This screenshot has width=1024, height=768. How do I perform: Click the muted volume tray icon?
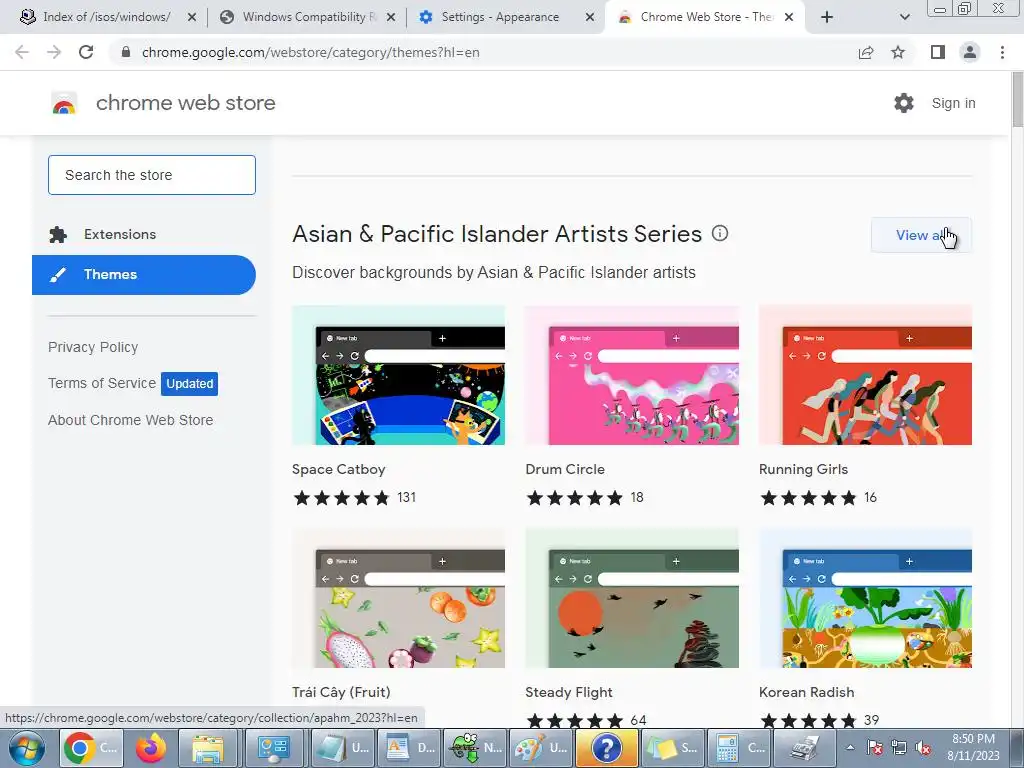[923, 748]
